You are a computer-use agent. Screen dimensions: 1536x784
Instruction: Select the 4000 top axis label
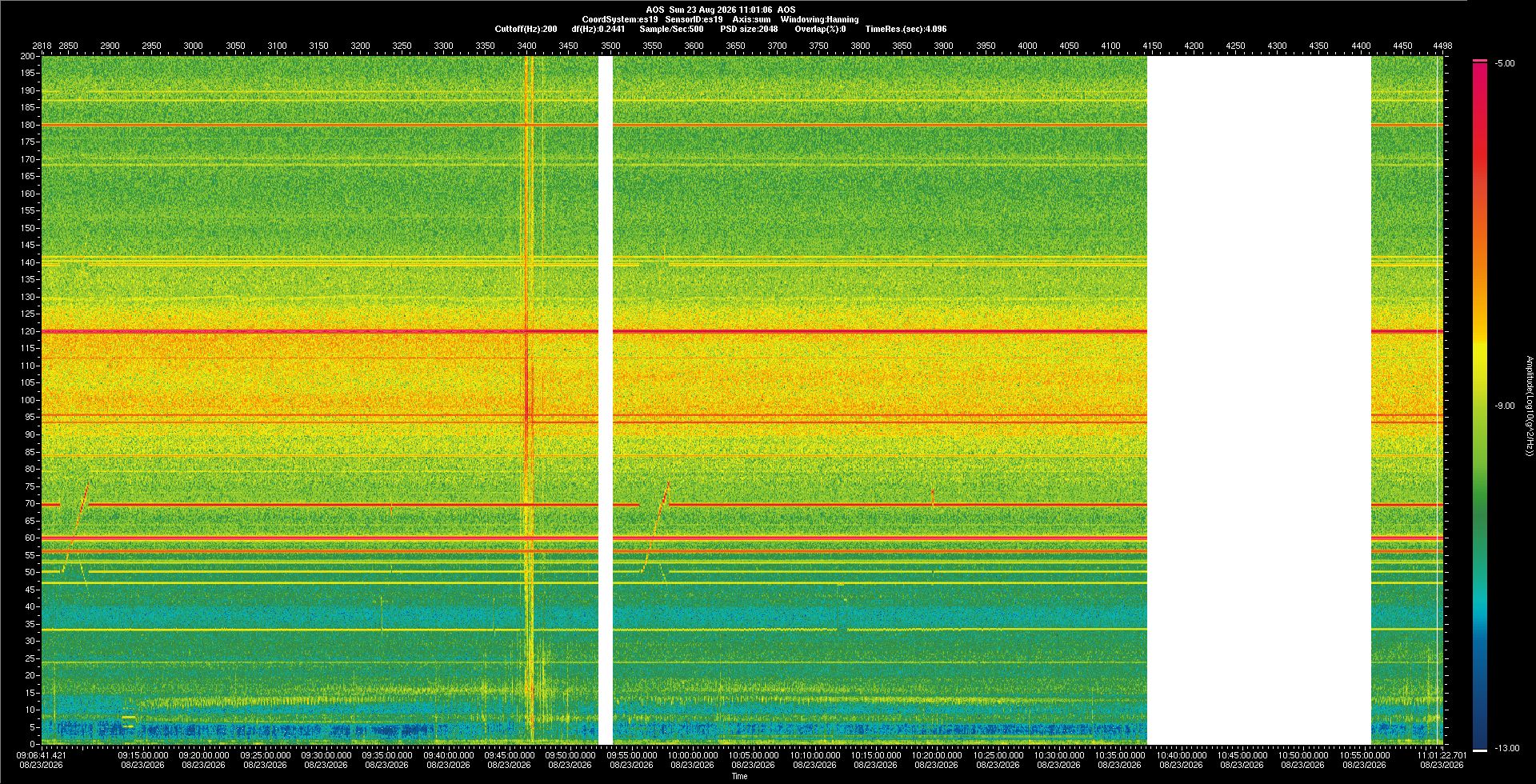(1027, 46)
